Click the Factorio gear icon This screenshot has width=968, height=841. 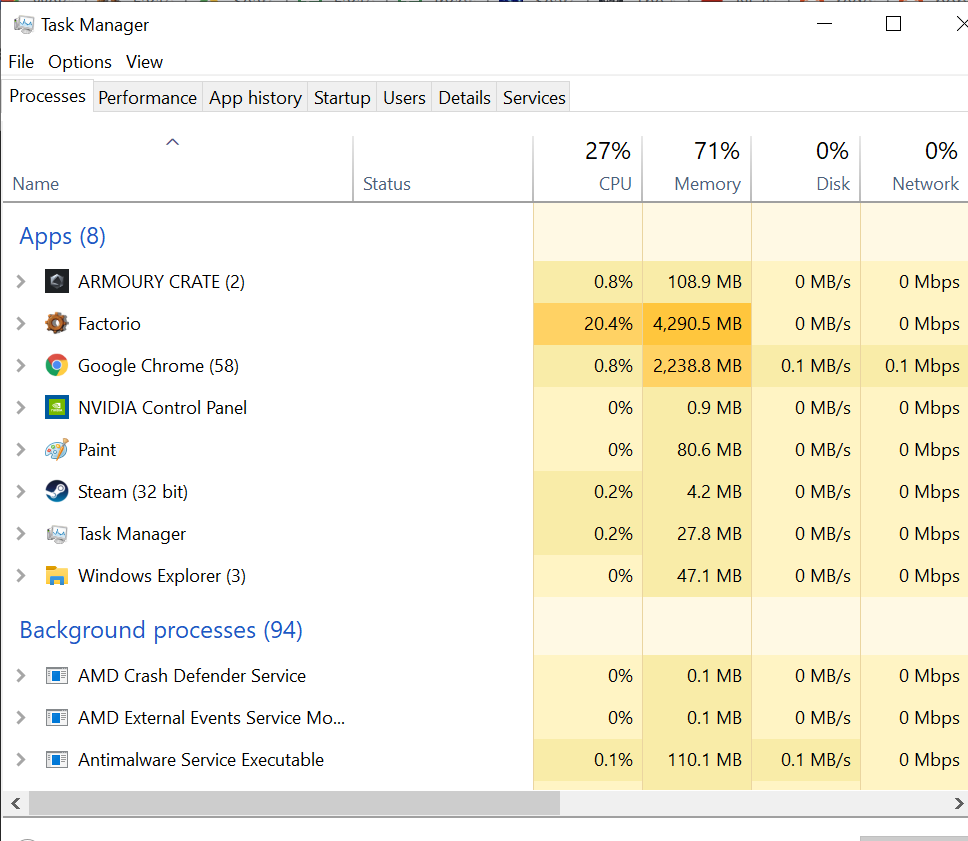(57, 324)
